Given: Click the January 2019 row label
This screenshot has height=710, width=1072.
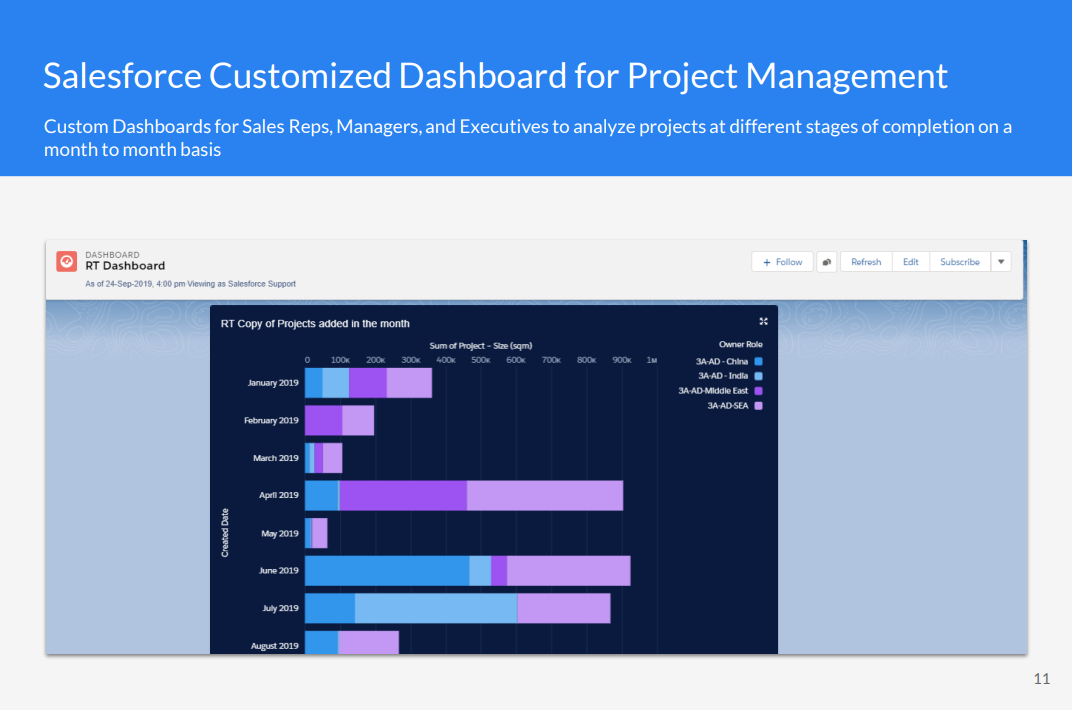Looking at the screenshot, I should coord(273,383).
